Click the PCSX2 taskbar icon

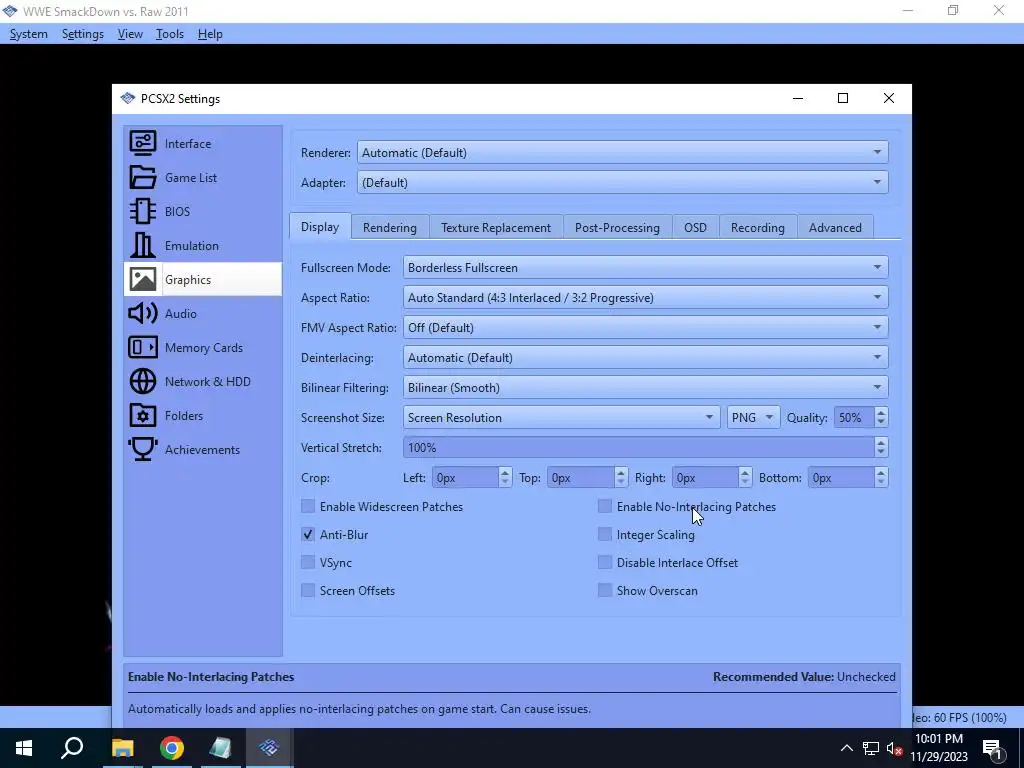click(268, 748)
